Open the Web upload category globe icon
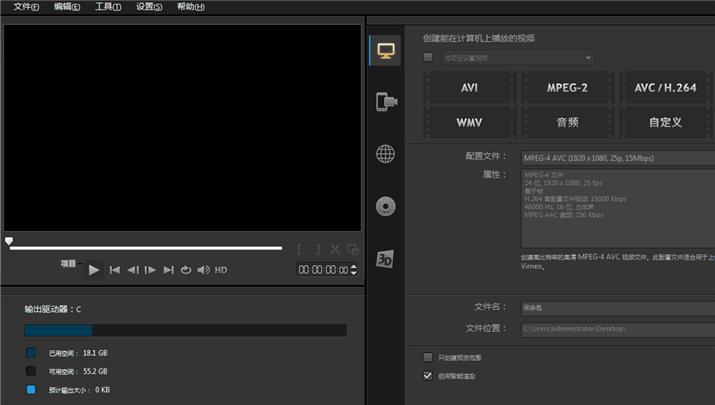Image resolution: width=715 pixels, height=405 pixels. pos(385,154)
